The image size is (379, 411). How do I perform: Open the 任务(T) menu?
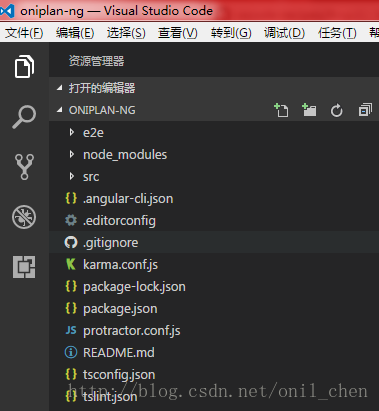click(337, 33)
